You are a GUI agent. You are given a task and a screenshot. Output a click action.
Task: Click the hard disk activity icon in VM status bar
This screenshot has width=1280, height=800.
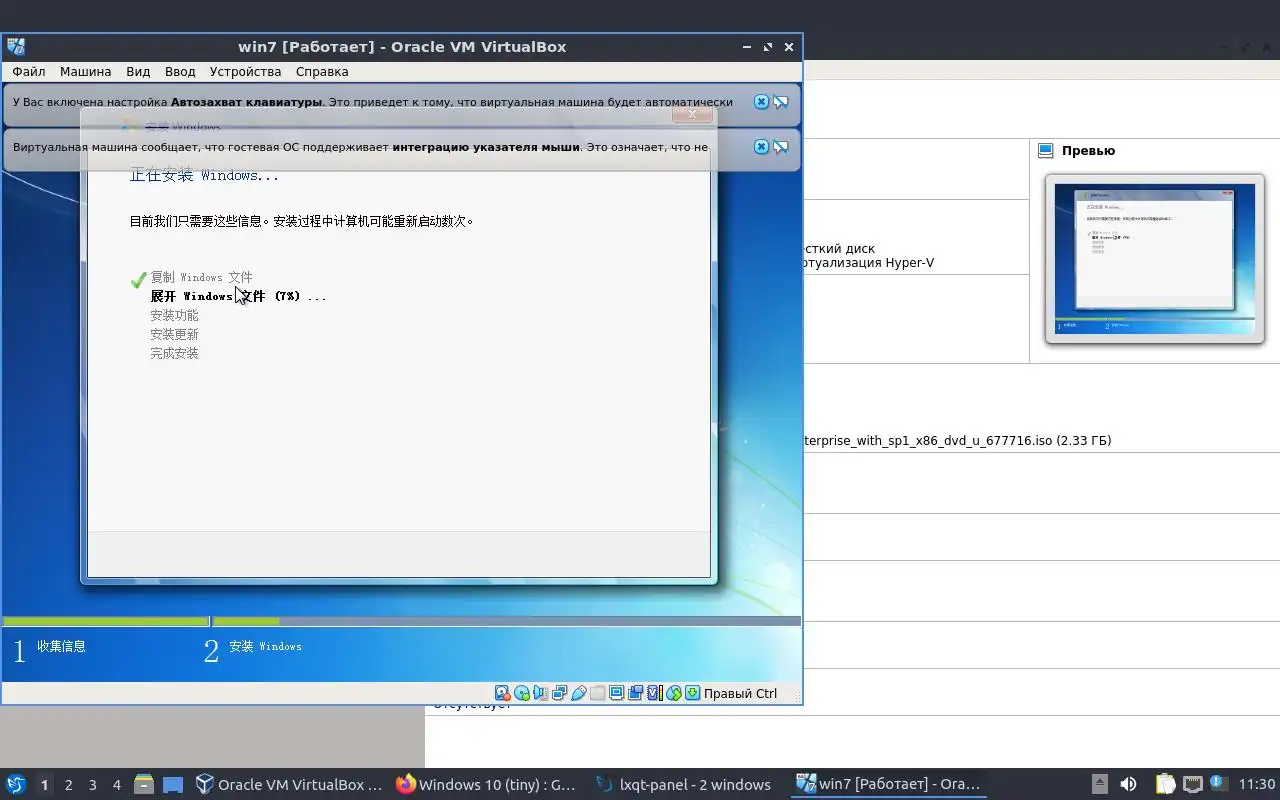pyautogui.click(x=503, y=693)
